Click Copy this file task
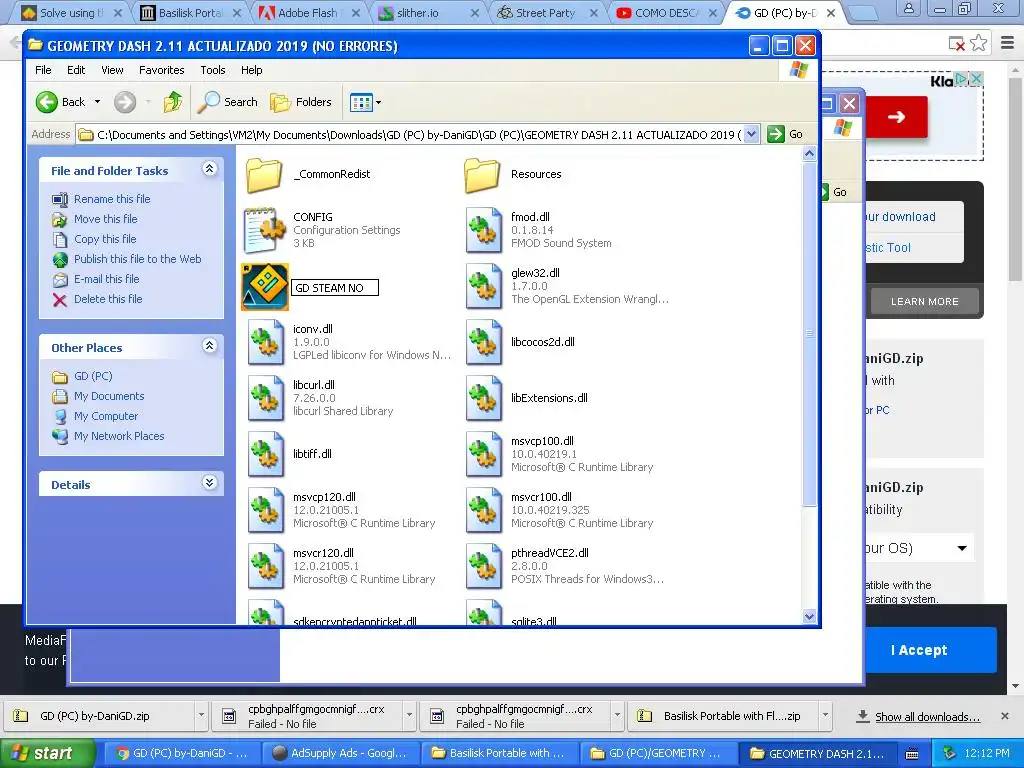Viewport: 1024px width, 768px height. (x=104, y=239)
